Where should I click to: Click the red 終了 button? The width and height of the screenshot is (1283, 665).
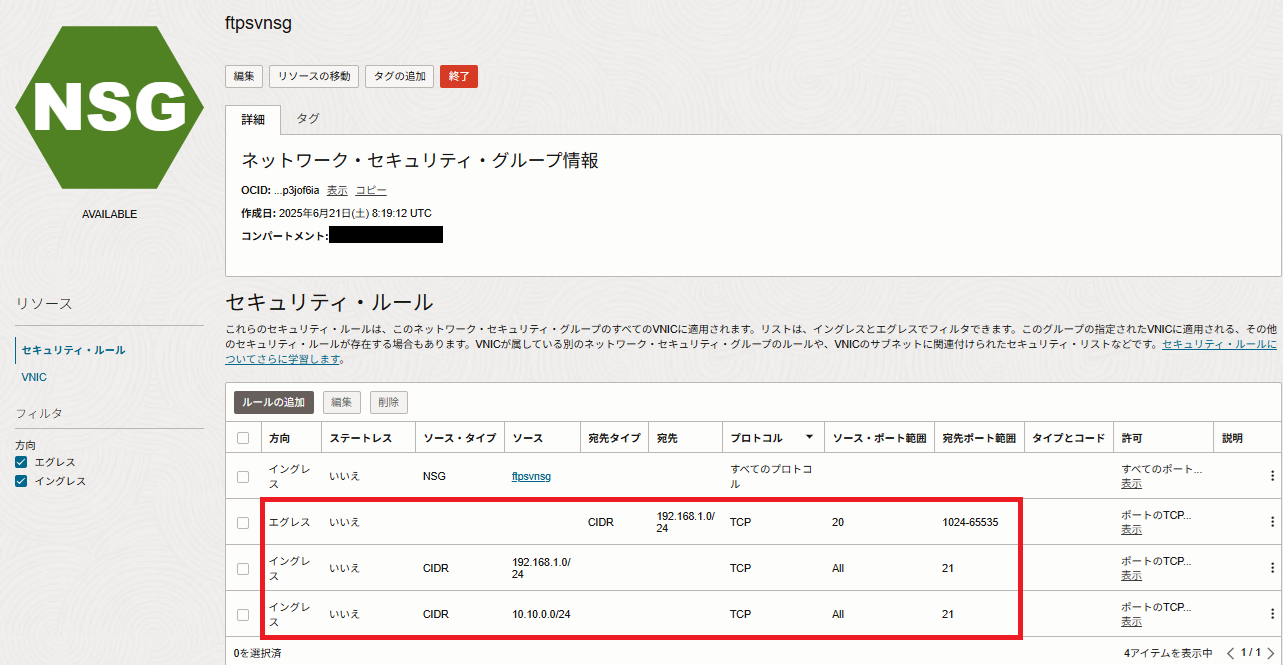click(459, 76)
